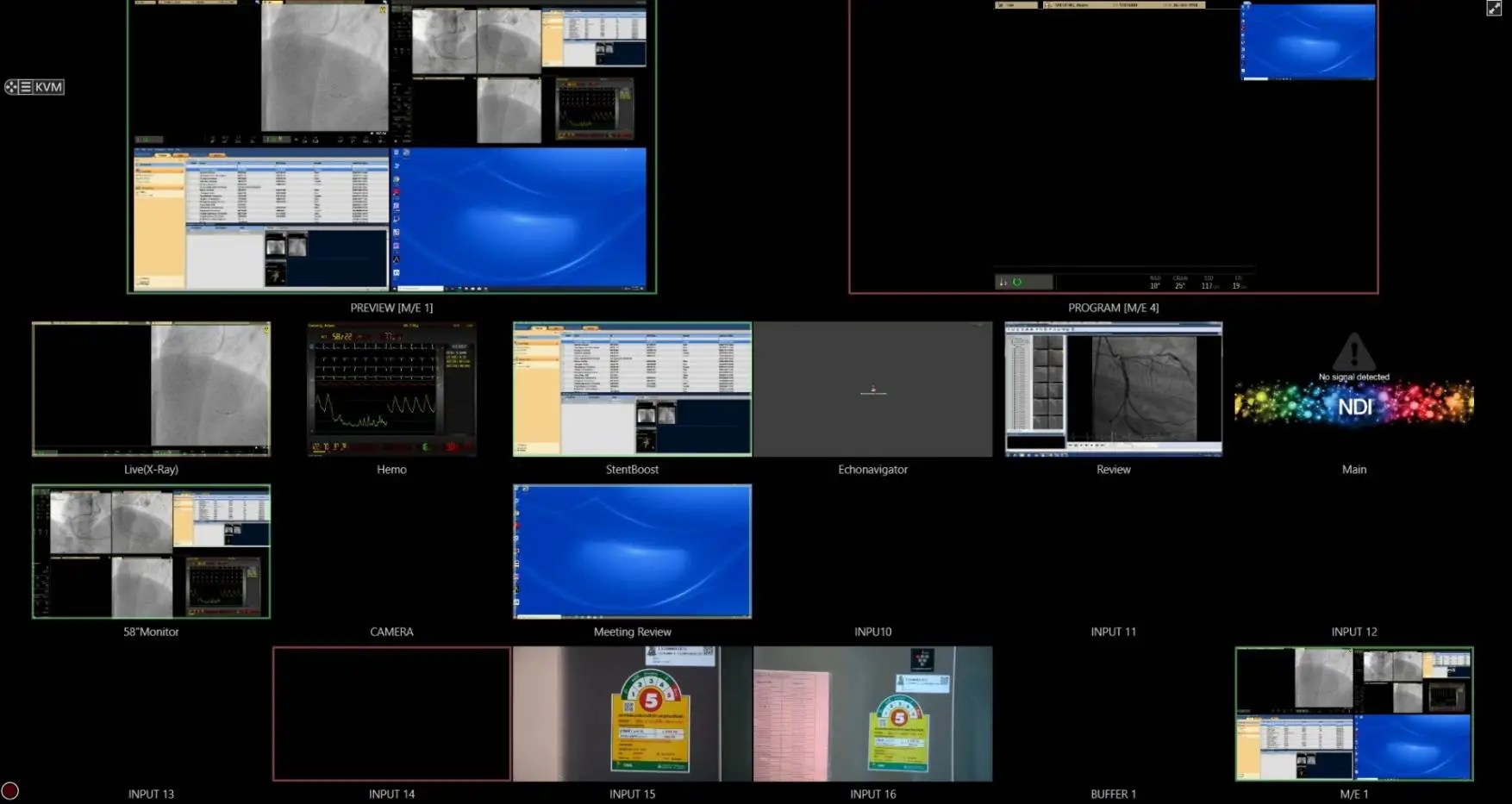
Task: Open the Review source thumbnail
Action: click(x=1113, y=389)
